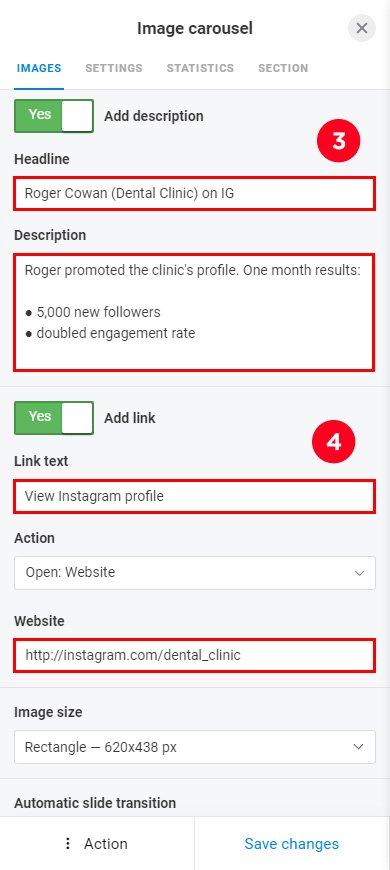Focus the Link text input field
Viewport: 390px width, 870px height.
click(x=195, y=496)
